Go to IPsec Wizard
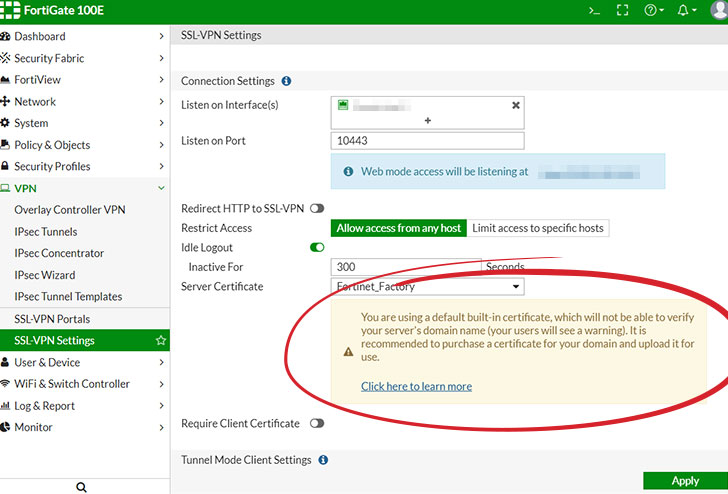 (x=45, y=275)
